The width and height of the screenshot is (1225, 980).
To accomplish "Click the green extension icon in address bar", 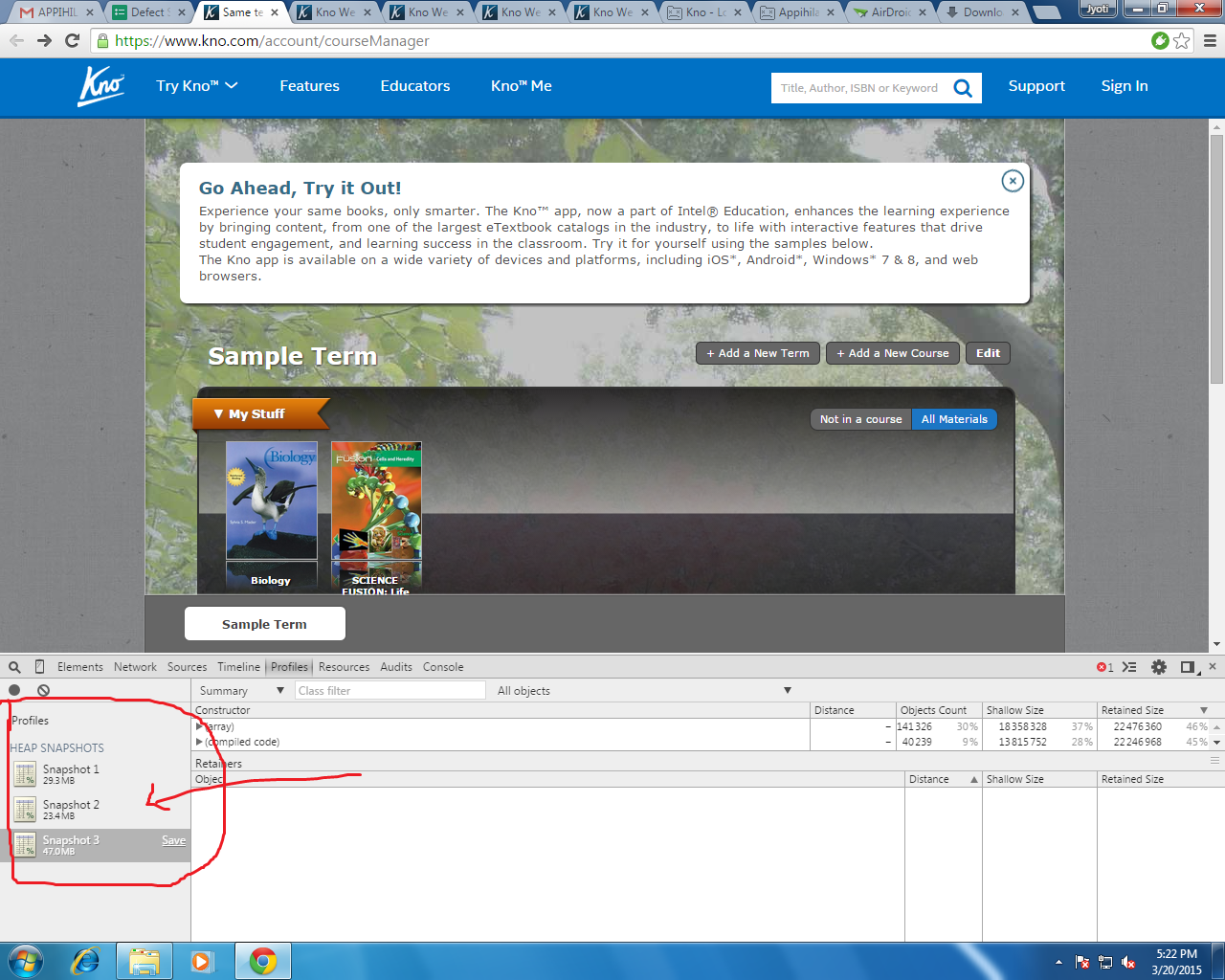I will pyautogui.click(x=1160, y=40).
